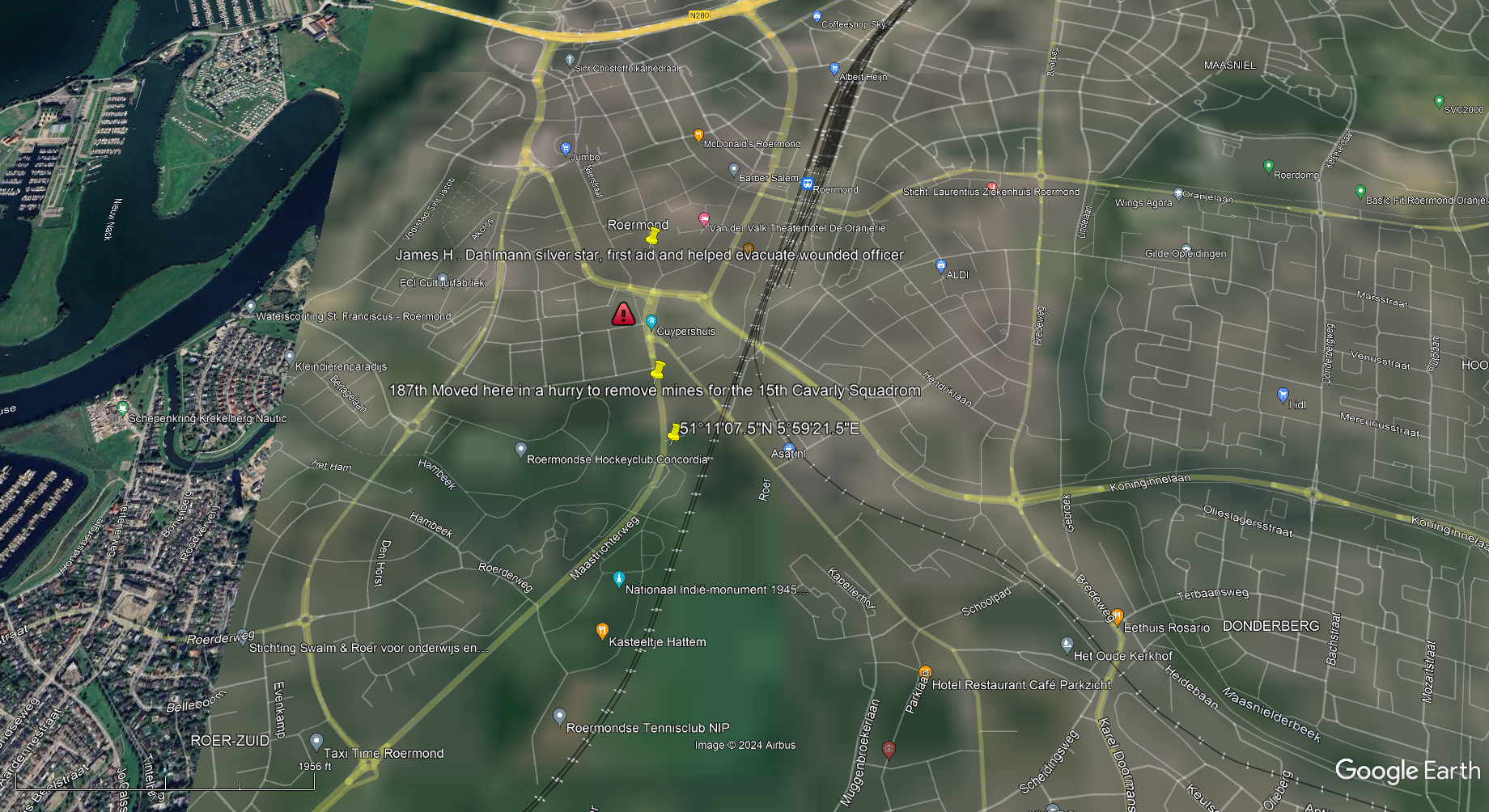Screen dimensions: 1489x812
Task: Select the 187th mine removal yellow pushpin
Action: (x=658, y=370)
